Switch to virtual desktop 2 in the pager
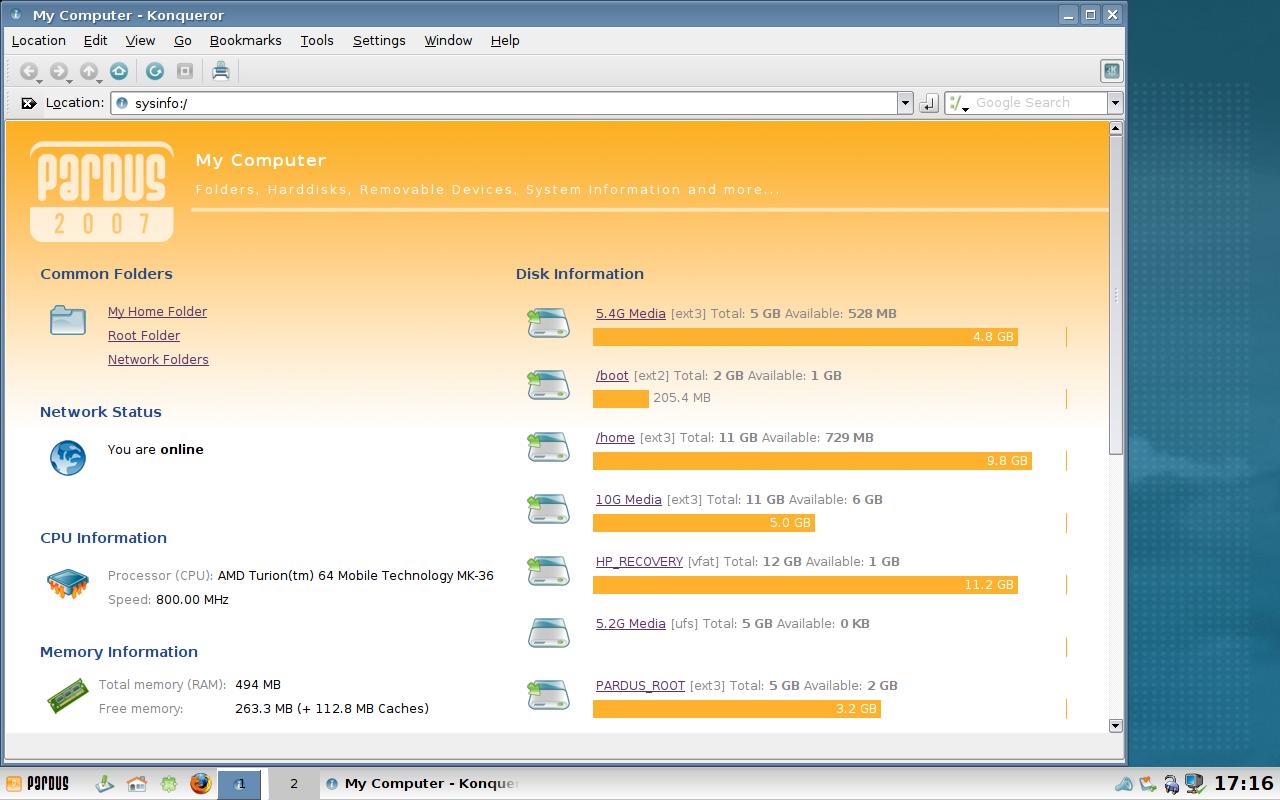1280x800 pixels. pos(293,784)
